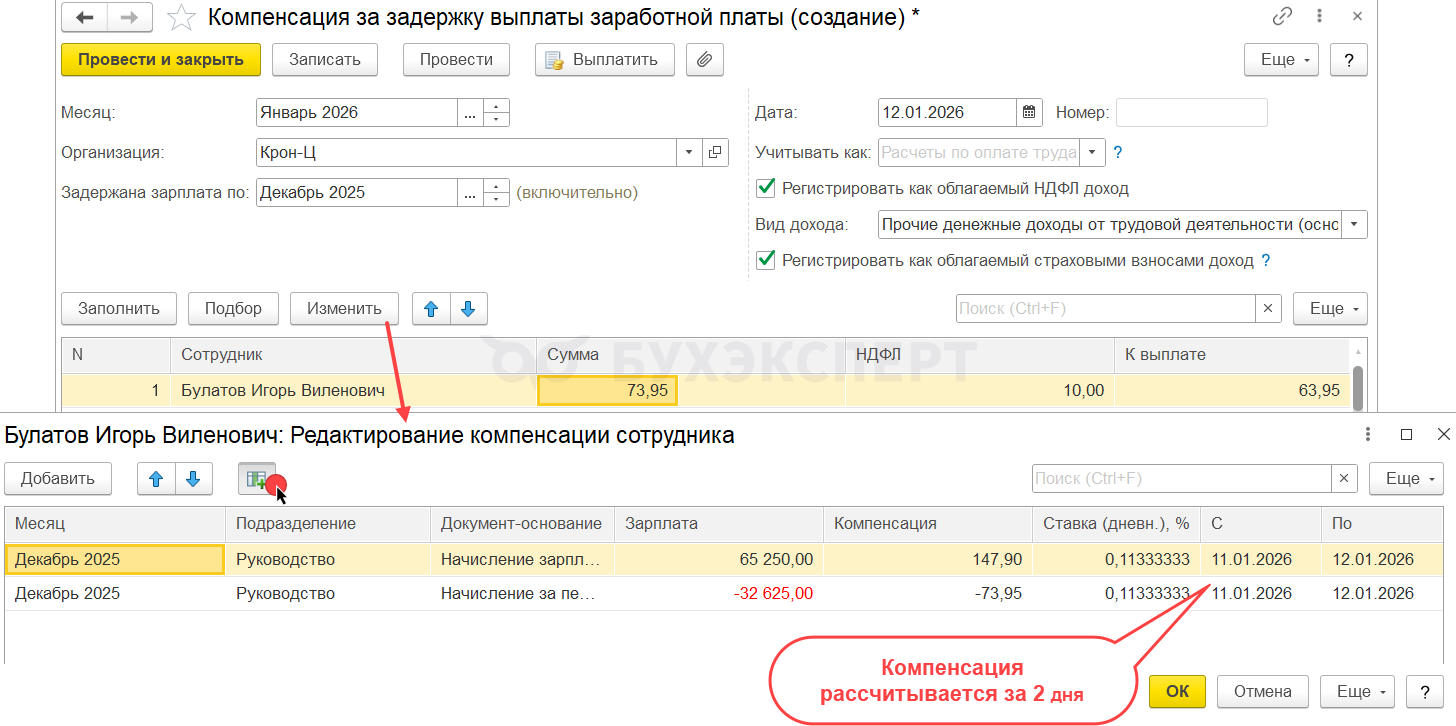Show hint for the страховыми взносами checkbox
Image resolution: width=1456 pixels, height=726 pixels.
(1266, 261)
